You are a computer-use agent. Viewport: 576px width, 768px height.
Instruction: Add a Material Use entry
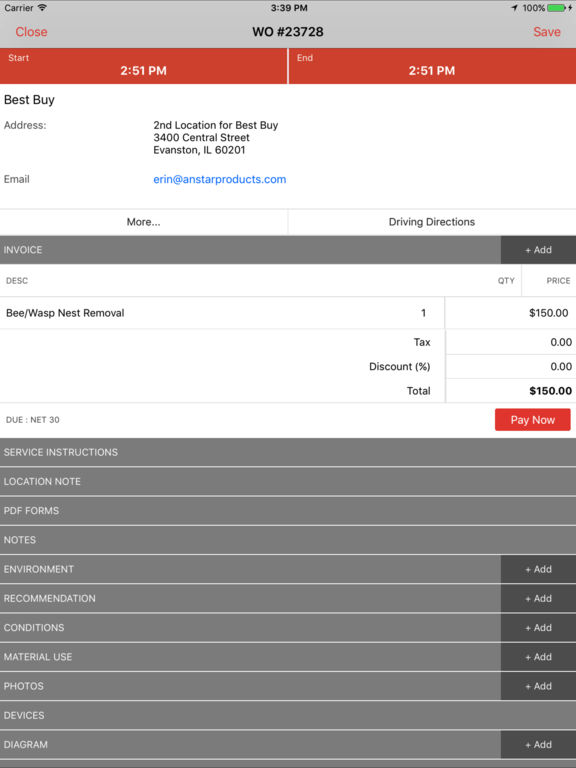pos(538,657)
